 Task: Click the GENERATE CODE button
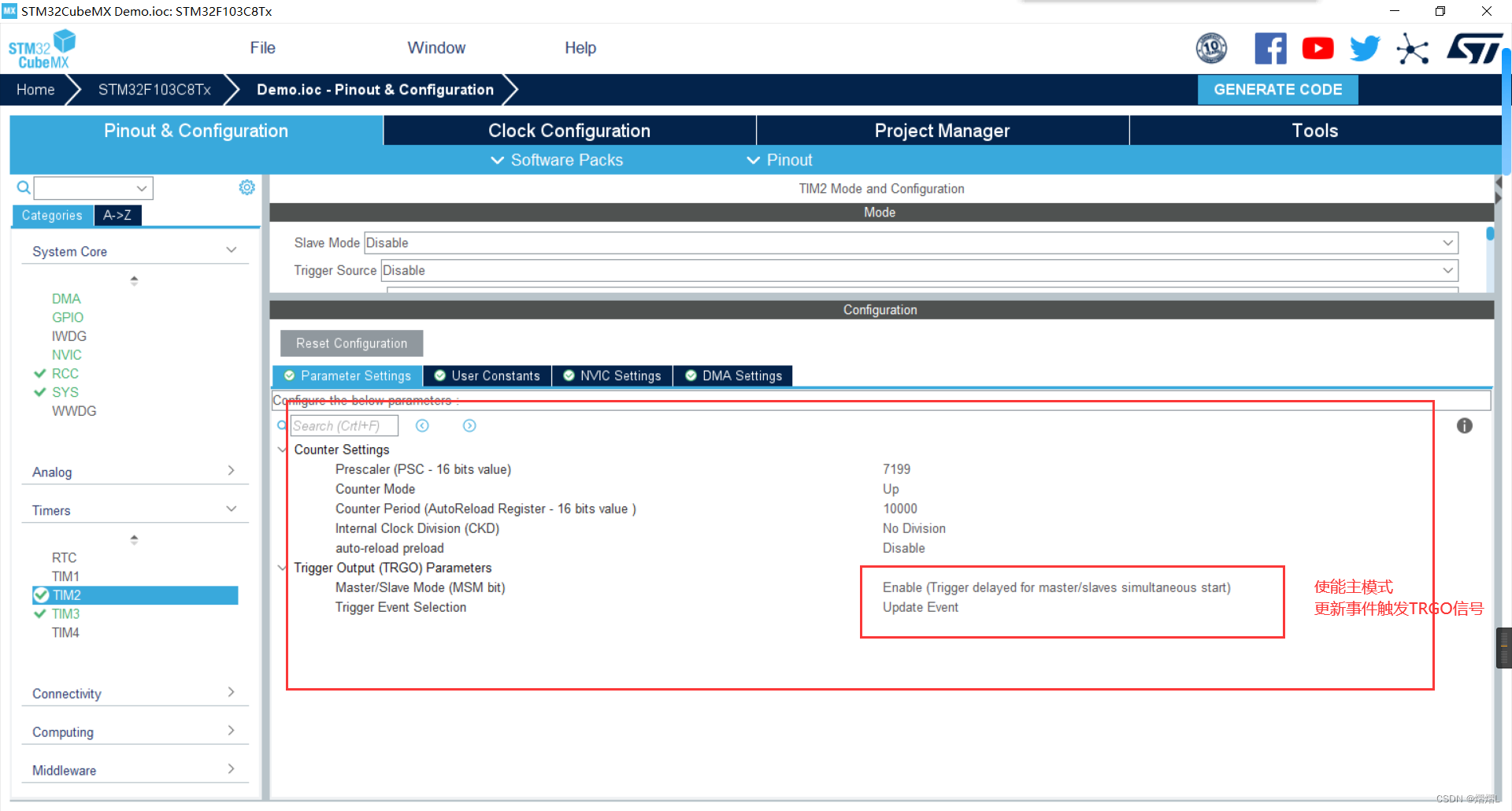(x=1277, y=90)
